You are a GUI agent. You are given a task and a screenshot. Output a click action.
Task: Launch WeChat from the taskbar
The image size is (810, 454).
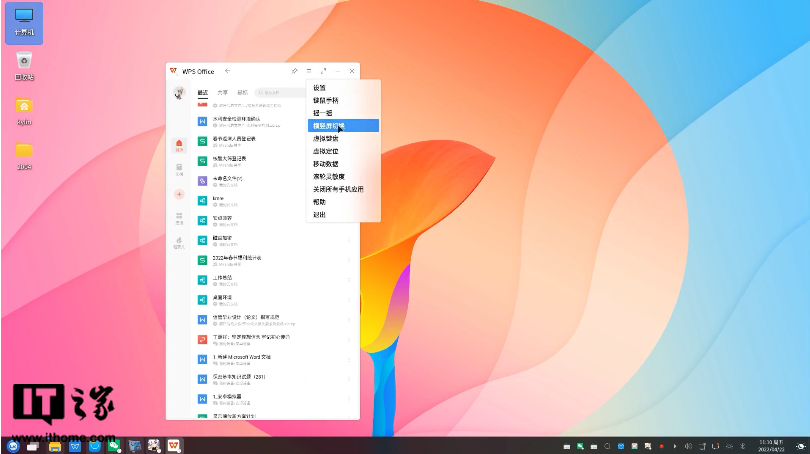tap(114, 446)
